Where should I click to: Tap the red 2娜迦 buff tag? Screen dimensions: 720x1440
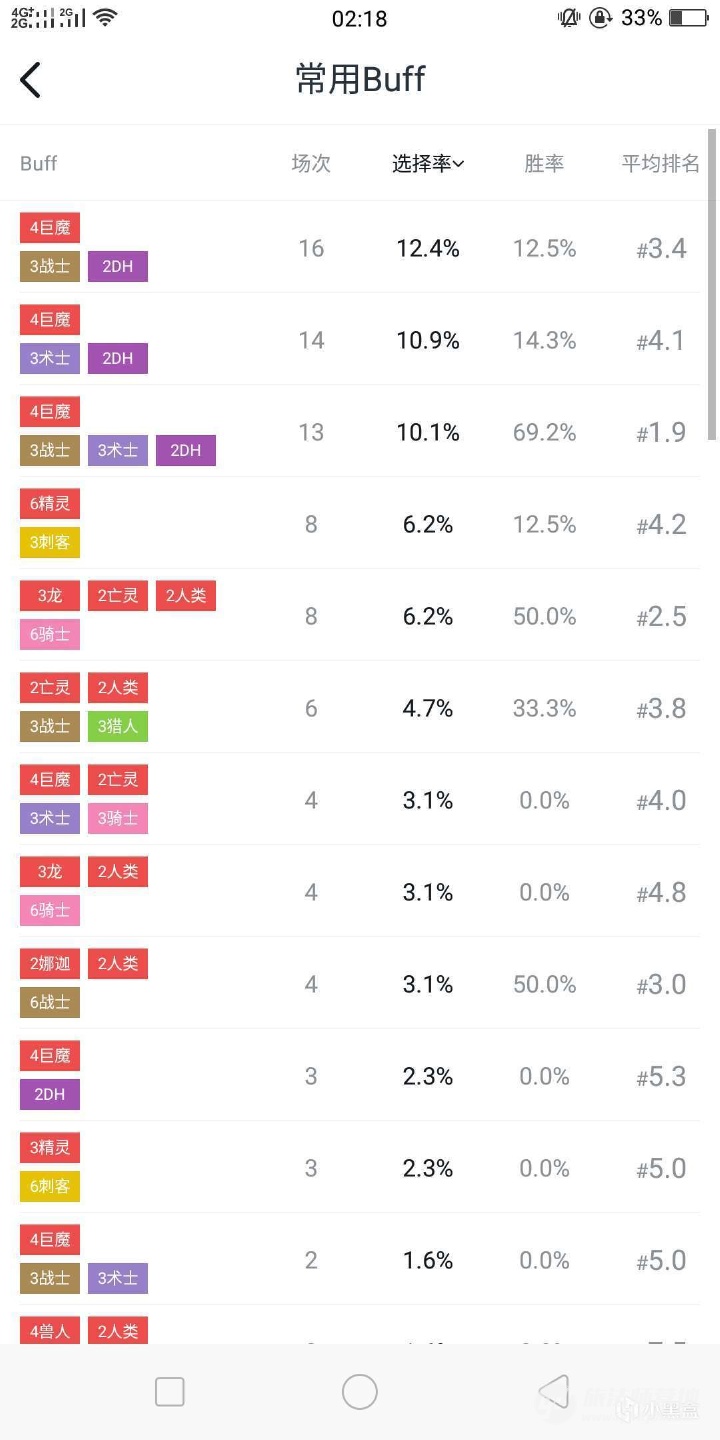pyautogui.click(x=50, y=964)
